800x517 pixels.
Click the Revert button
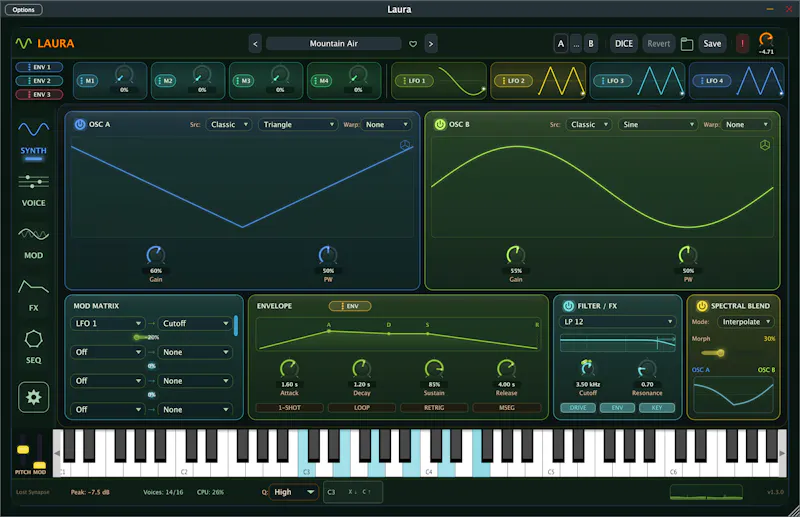(x=658, y=44)
